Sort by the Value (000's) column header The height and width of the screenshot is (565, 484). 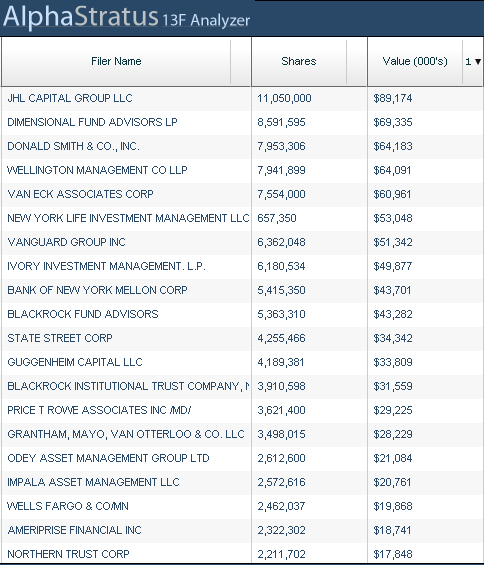tap(415, 61)
